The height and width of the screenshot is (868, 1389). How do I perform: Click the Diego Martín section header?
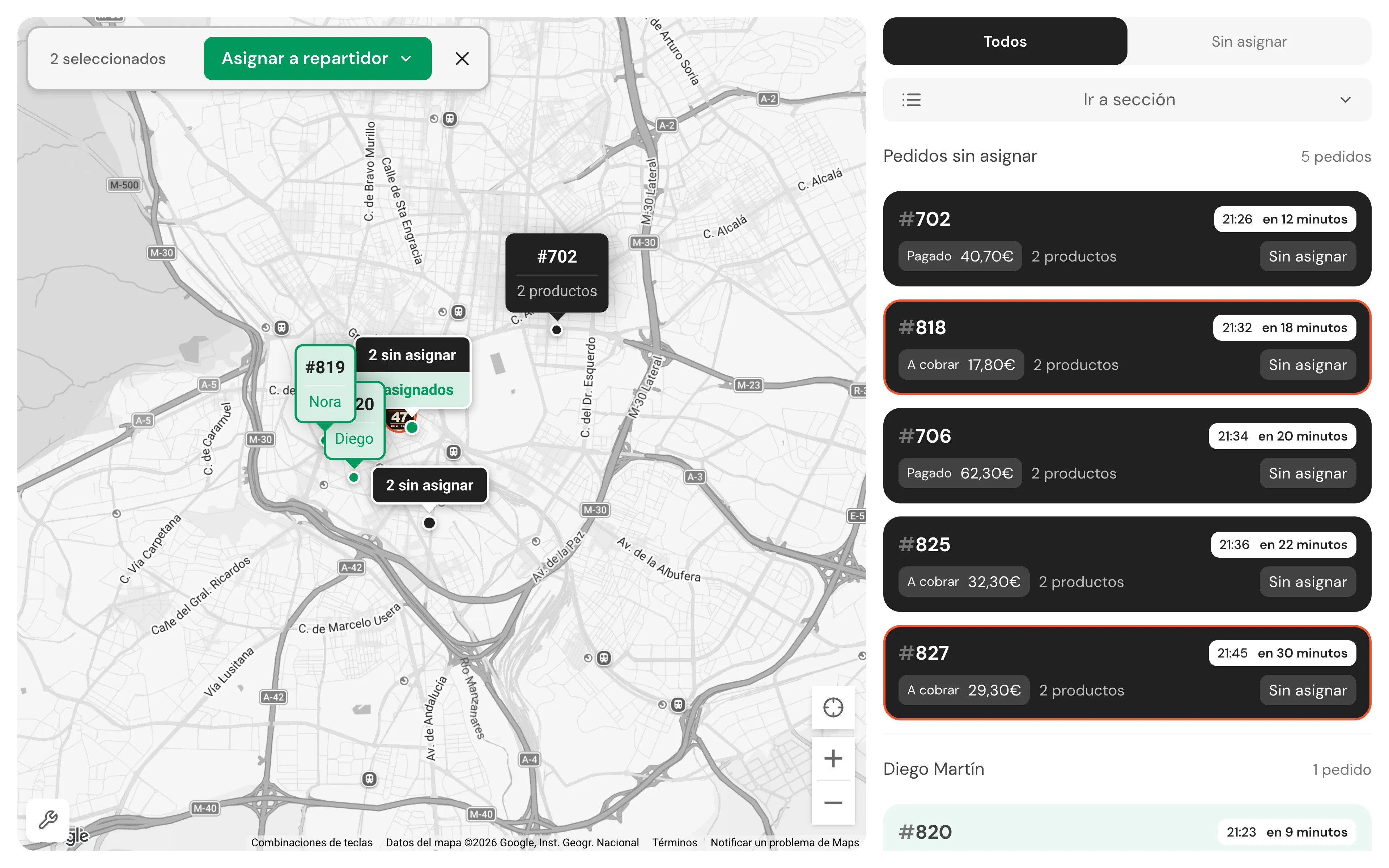(x=934, y=769)
